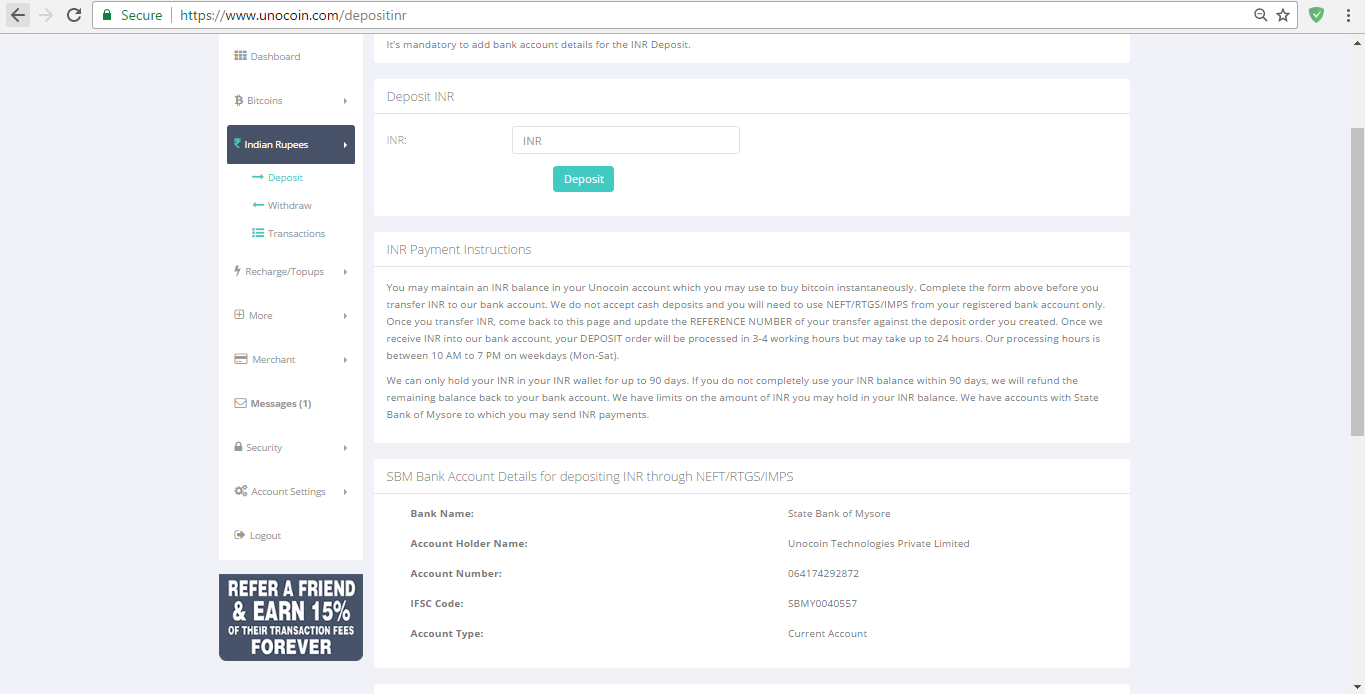Click the More plus-box icon
This screenshot has width=1365, height=694.
[239, 314]
